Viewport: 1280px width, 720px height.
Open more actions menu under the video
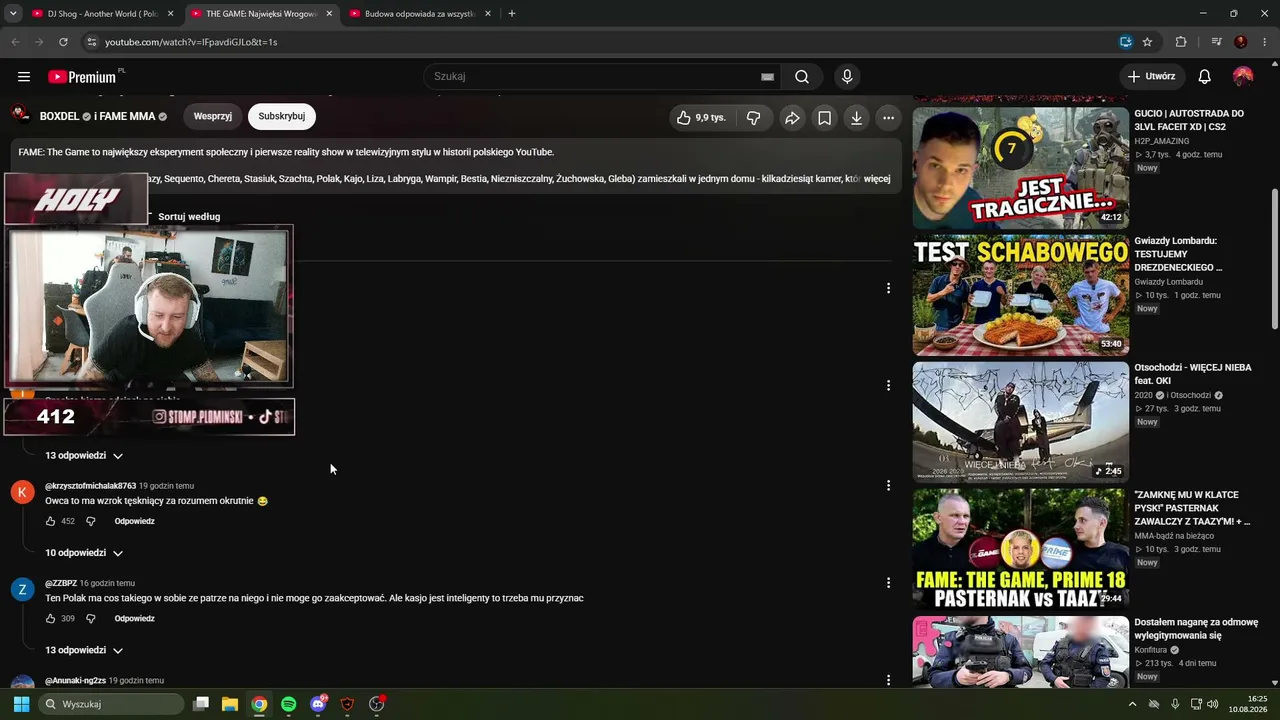(888, 118)
